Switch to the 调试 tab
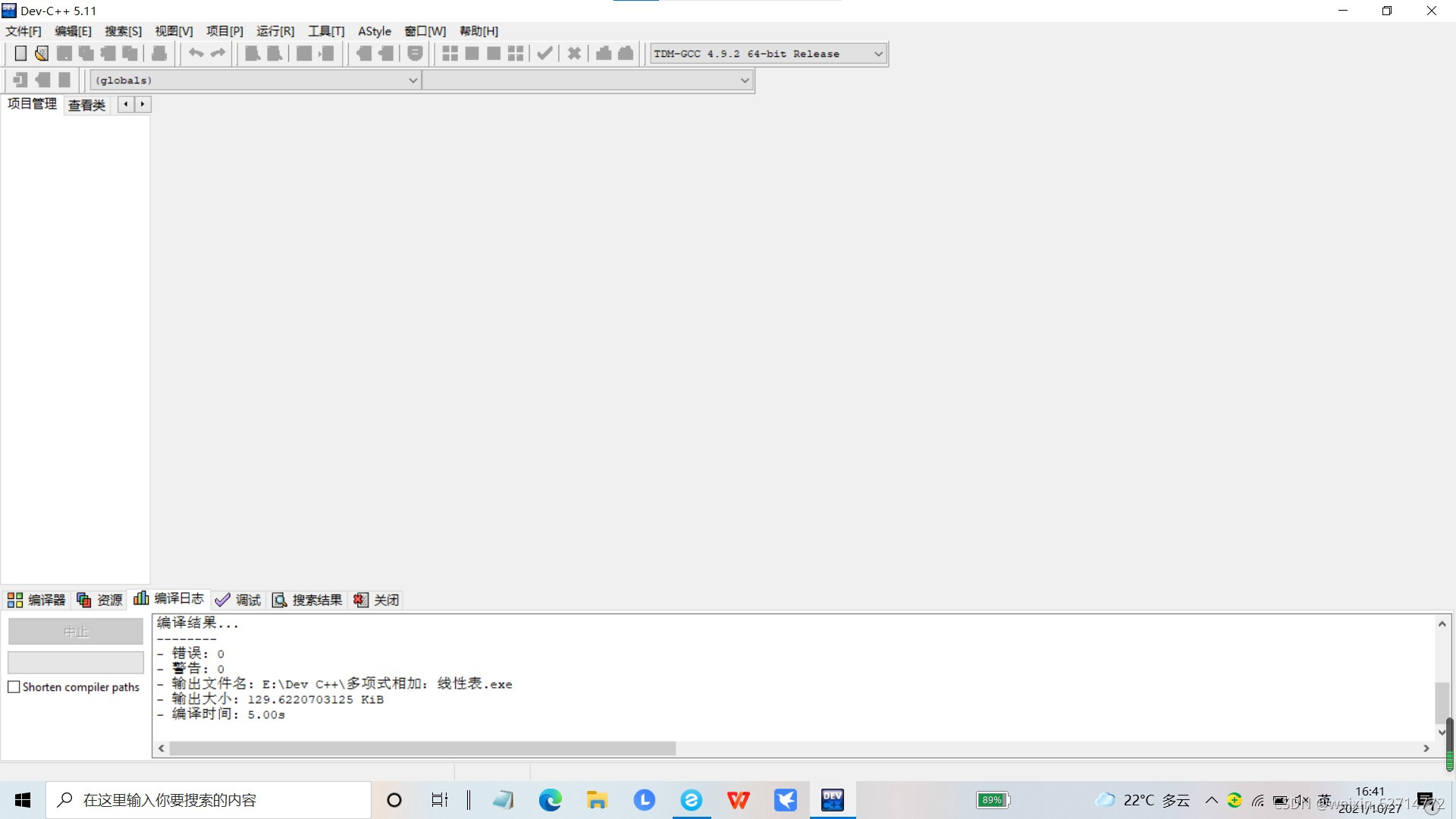Screen dimensions: 1456x819 (x=239, y=600)
